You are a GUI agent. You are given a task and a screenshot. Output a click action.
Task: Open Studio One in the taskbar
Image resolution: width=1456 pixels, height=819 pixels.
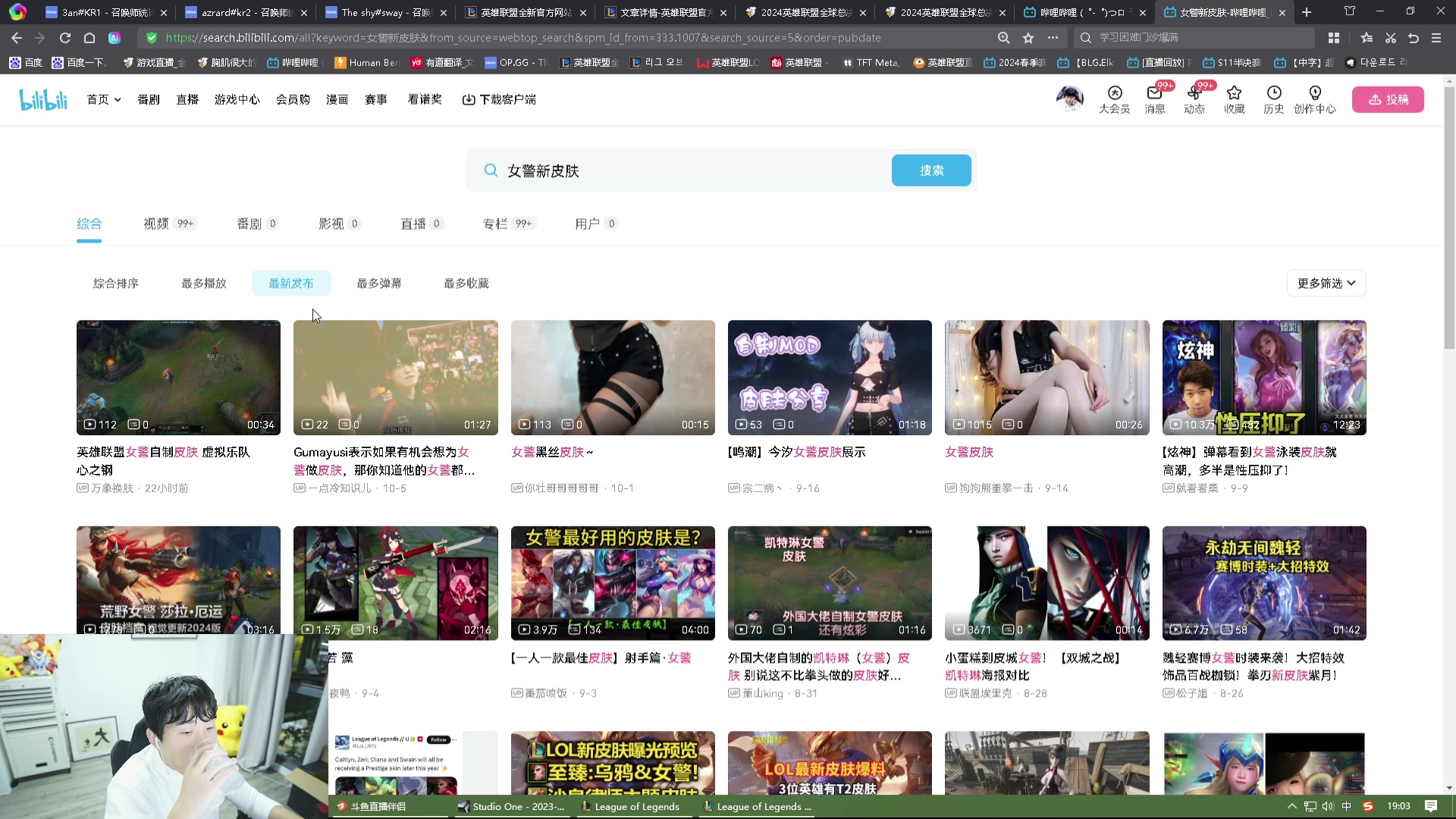(511, 806)
